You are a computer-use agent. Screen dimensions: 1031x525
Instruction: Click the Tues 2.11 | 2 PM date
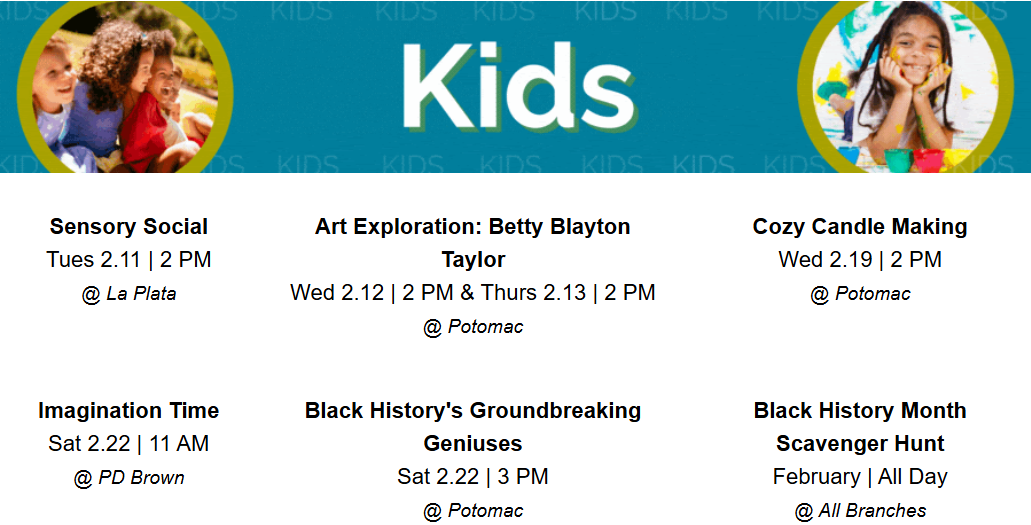pos(129,260)
